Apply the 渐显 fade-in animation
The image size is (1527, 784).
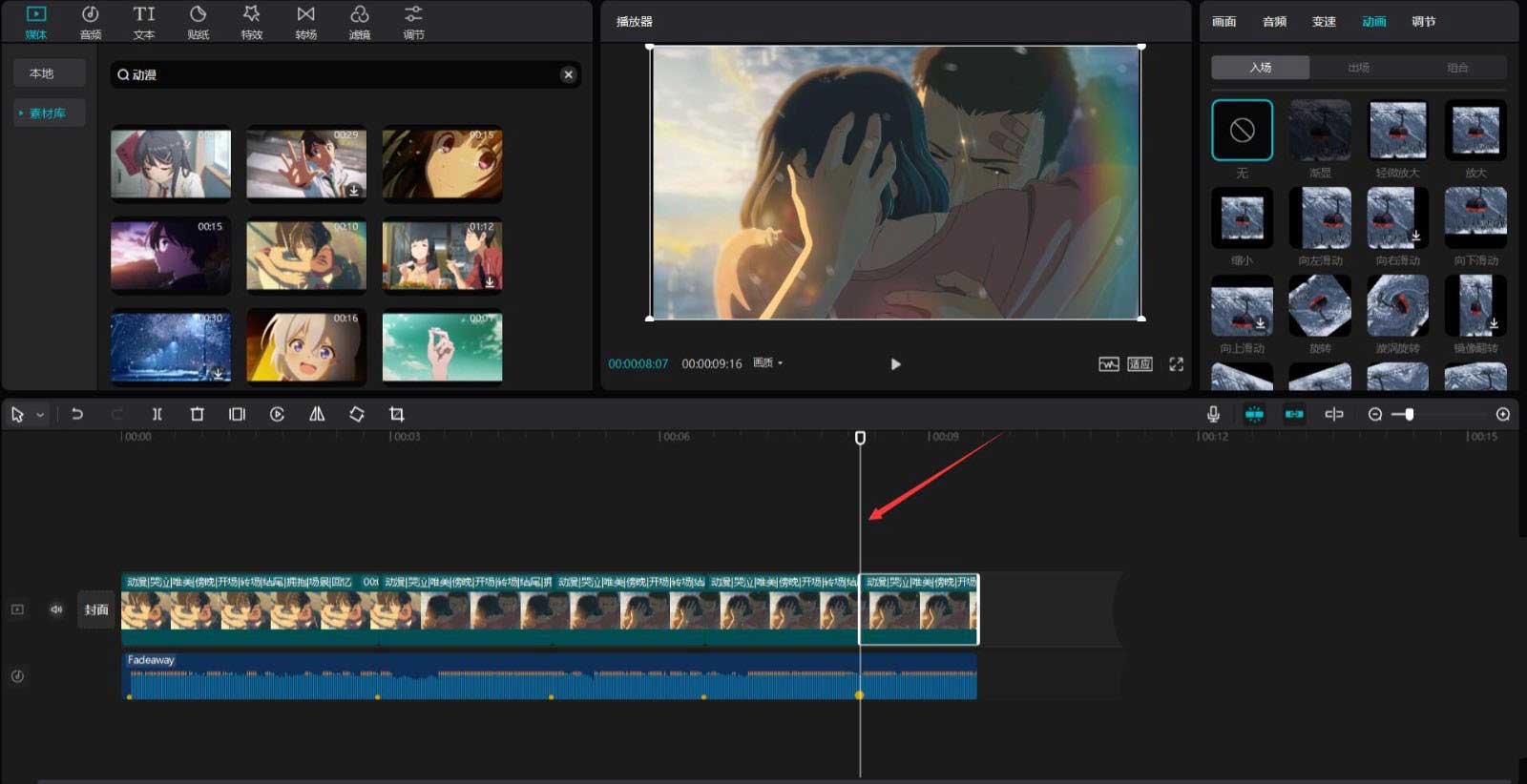pyautogui.click(x=1320, y=130)
